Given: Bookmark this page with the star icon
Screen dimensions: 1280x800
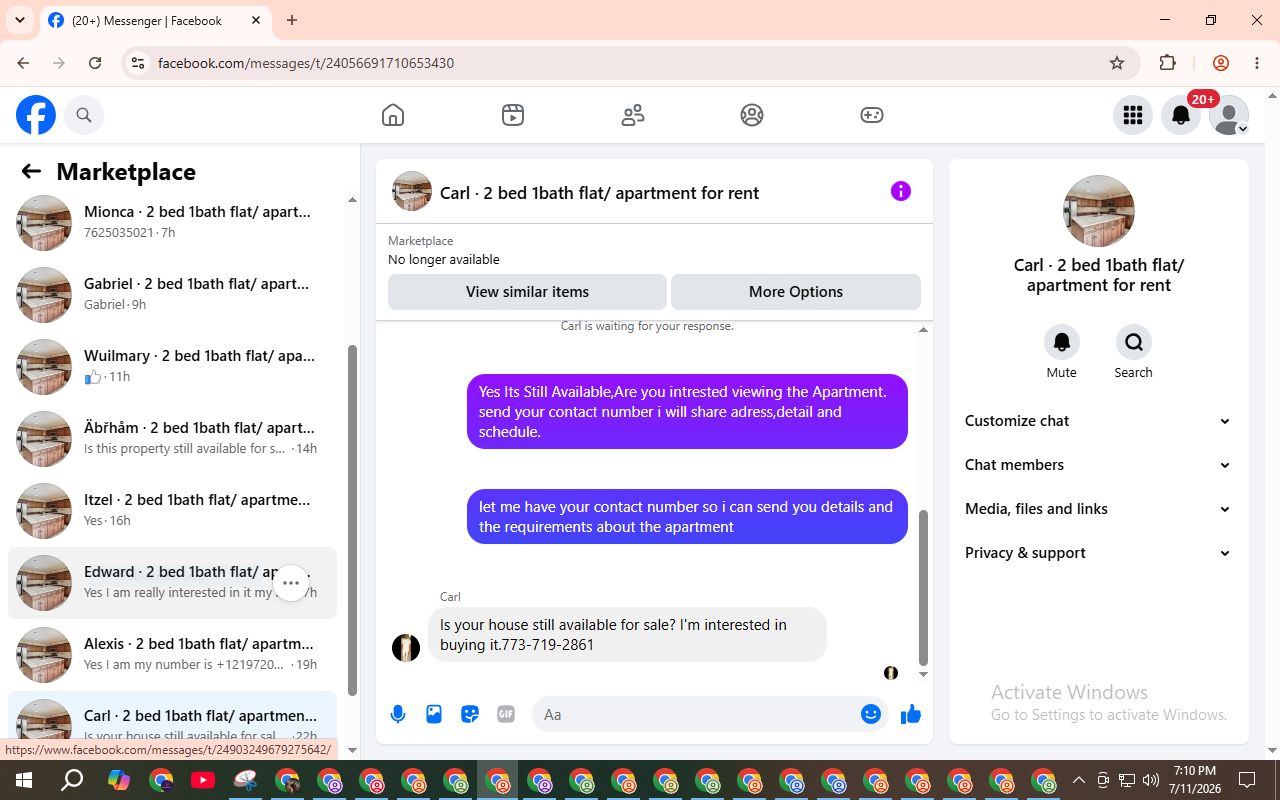Looking at the screenshot, I should [1117, 63].
